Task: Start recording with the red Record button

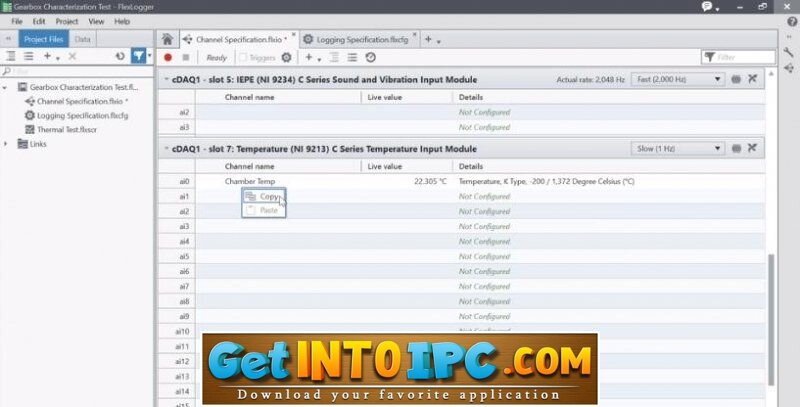Action: 168,58
